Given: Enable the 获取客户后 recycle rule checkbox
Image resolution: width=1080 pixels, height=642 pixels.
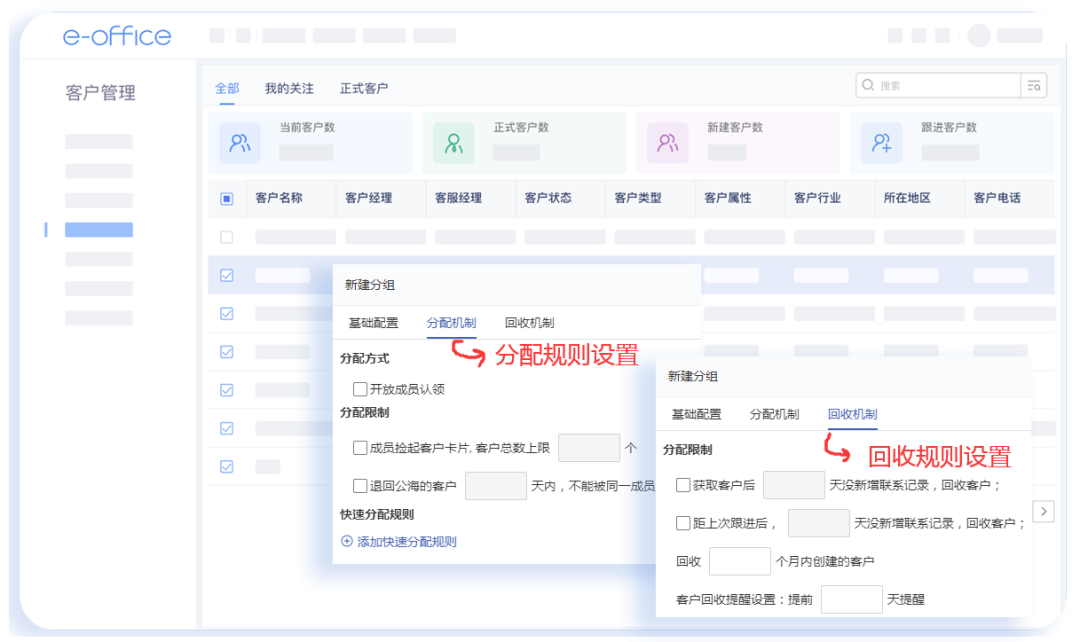Looking at the screenshot, I should (x=682, y=485).
